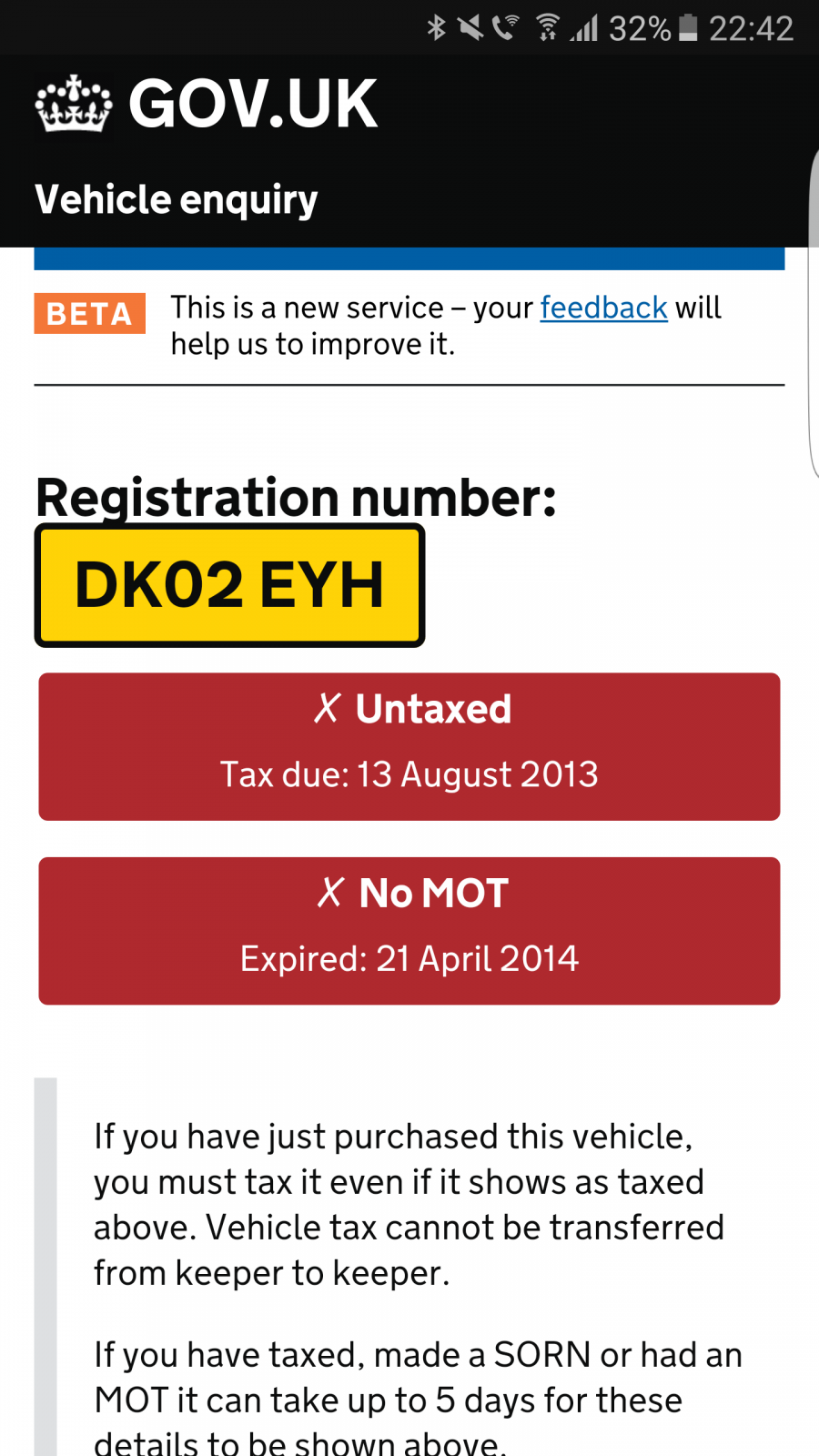Screen dimensions: 819x1456
Task: Tap the Wi-Fi calling phone icon
Action: [506, 28]
